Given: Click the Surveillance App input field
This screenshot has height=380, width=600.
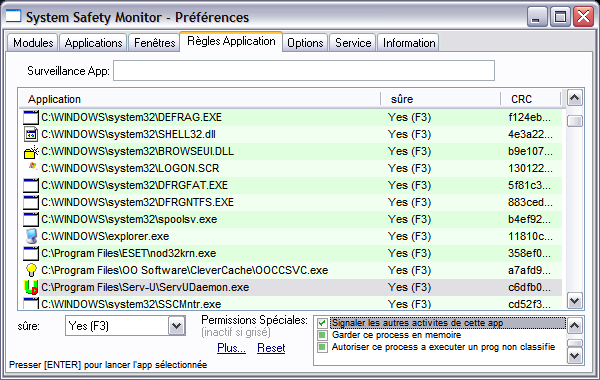Looking at the screenshot, I should pos(304,70).
